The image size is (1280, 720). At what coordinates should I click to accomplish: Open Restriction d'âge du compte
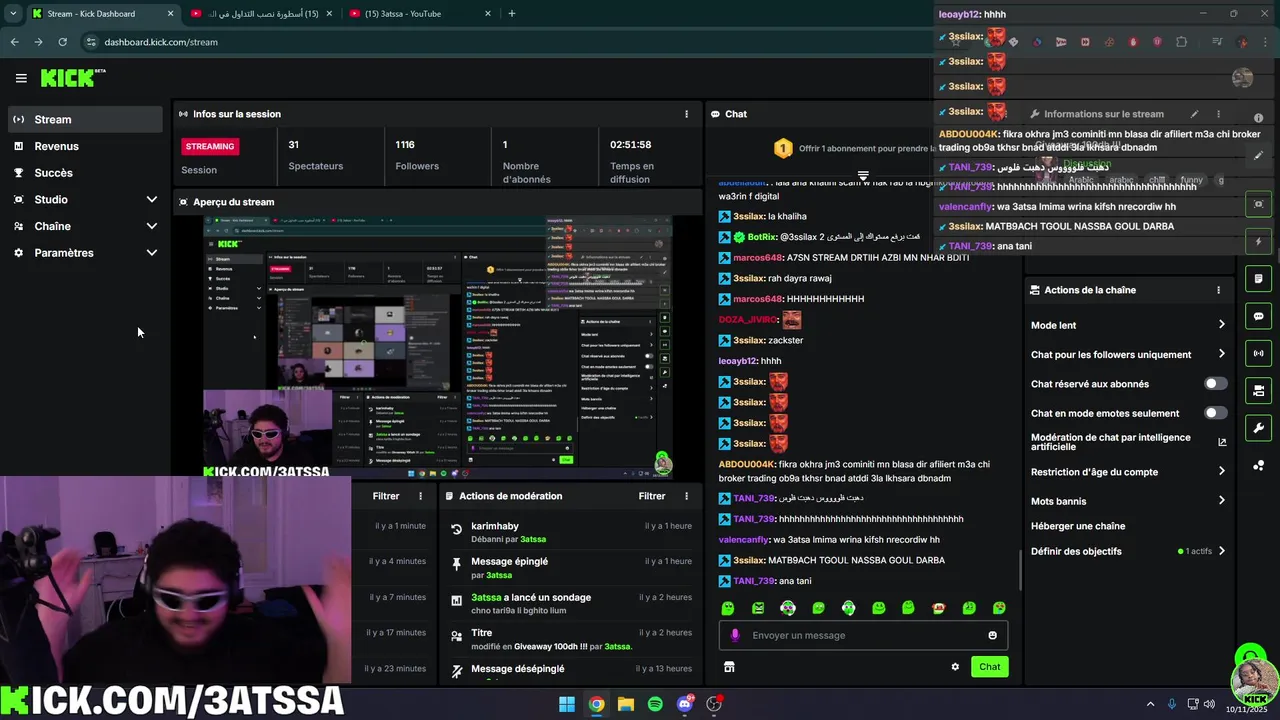[1128, 472]
